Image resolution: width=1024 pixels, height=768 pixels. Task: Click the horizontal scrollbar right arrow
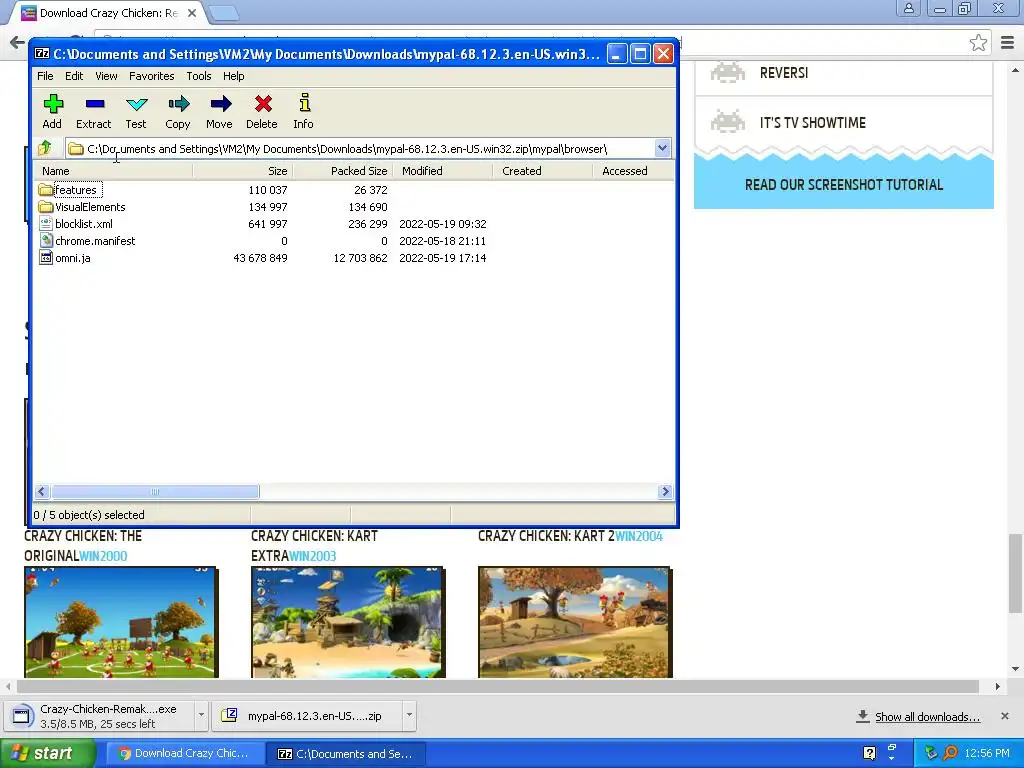(665, 491)
